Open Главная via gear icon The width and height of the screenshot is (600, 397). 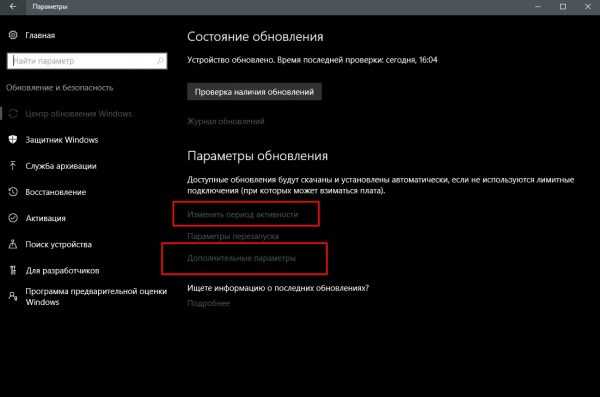coord(13,35)
